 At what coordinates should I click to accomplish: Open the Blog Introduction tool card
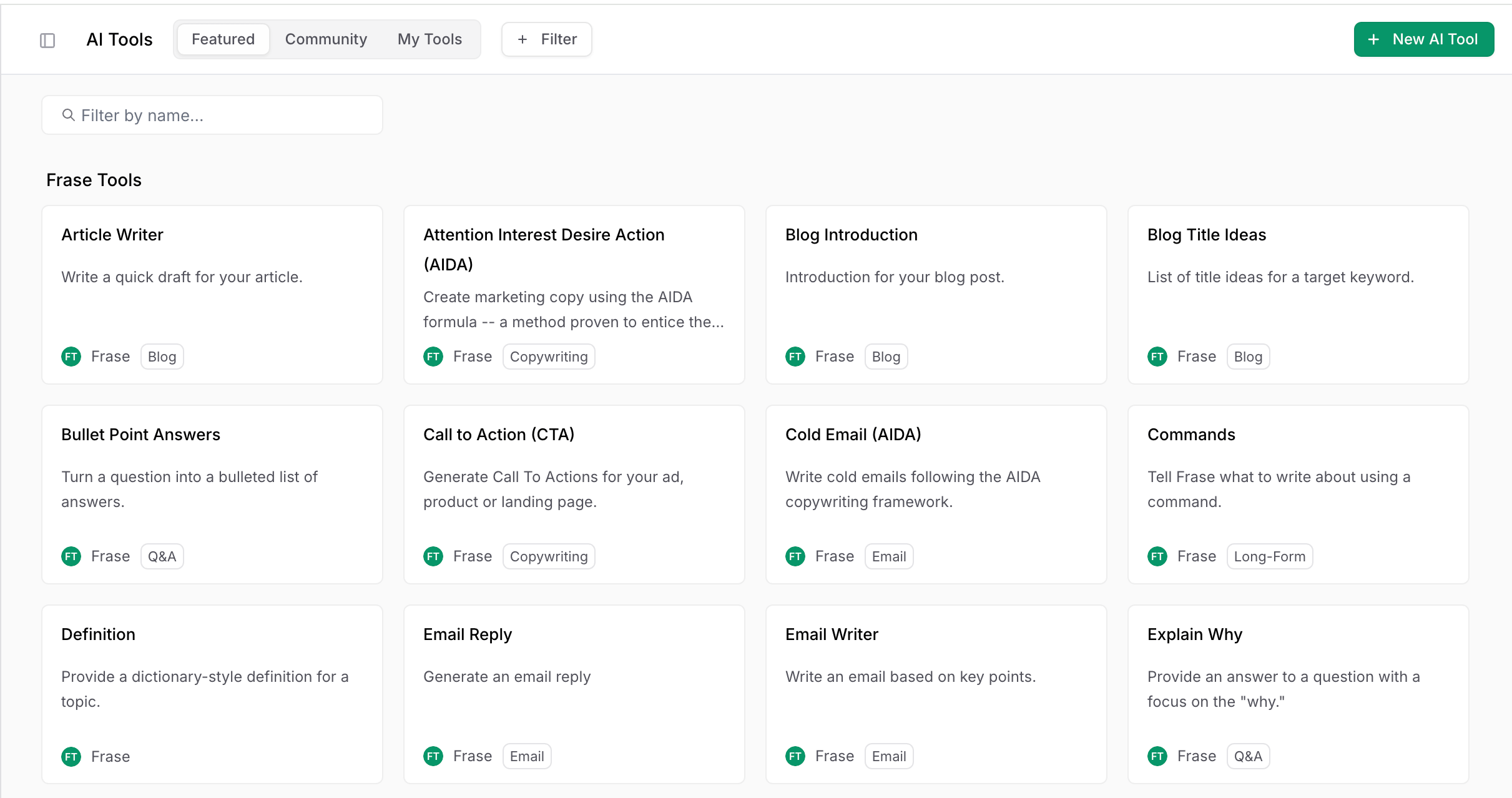(x=936, y=293)
